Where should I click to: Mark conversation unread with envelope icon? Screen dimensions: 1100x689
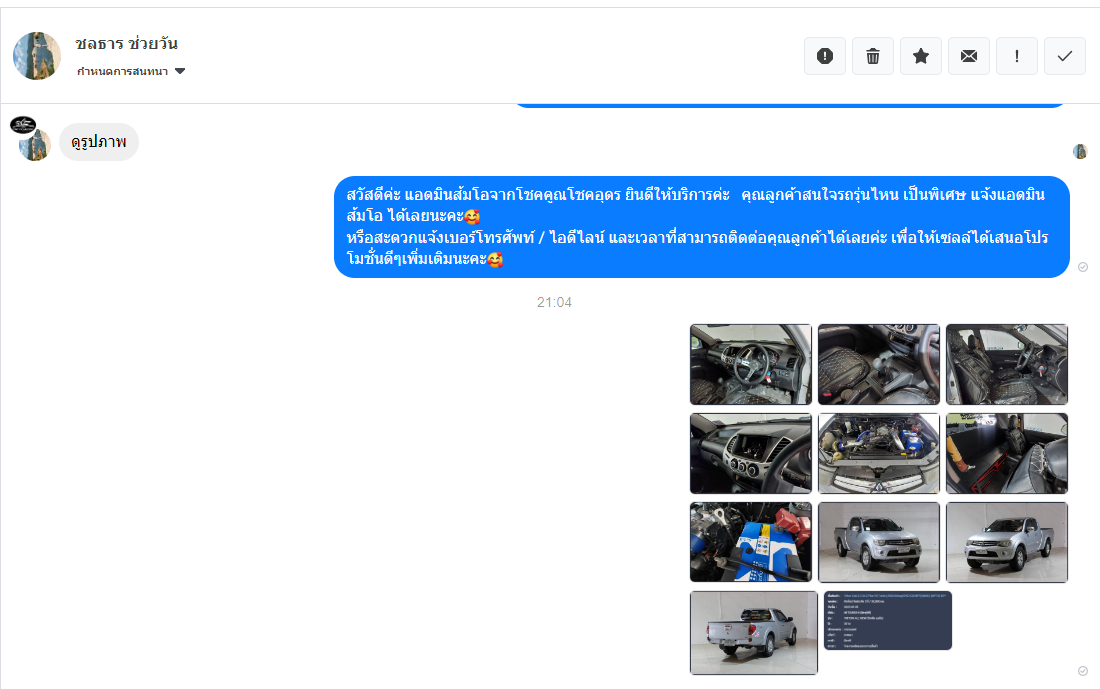[969, 56]
